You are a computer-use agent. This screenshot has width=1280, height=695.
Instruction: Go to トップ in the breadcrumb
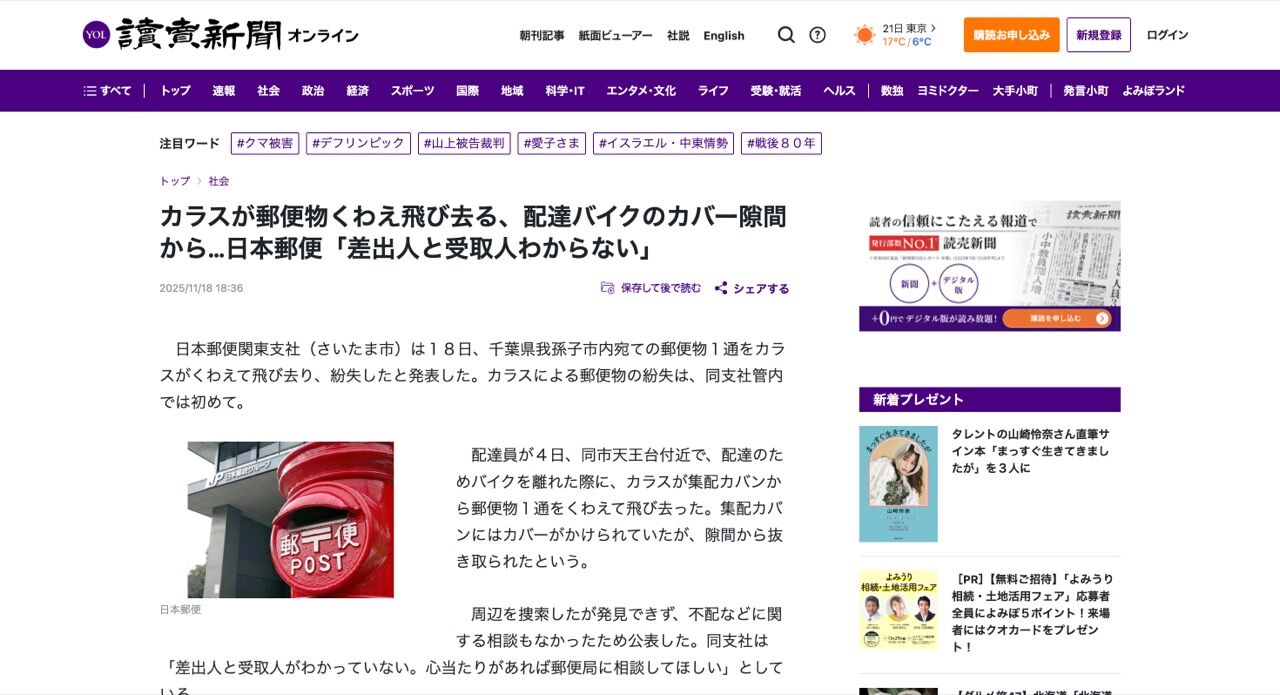pyautogui.click(x=175, y=181)
